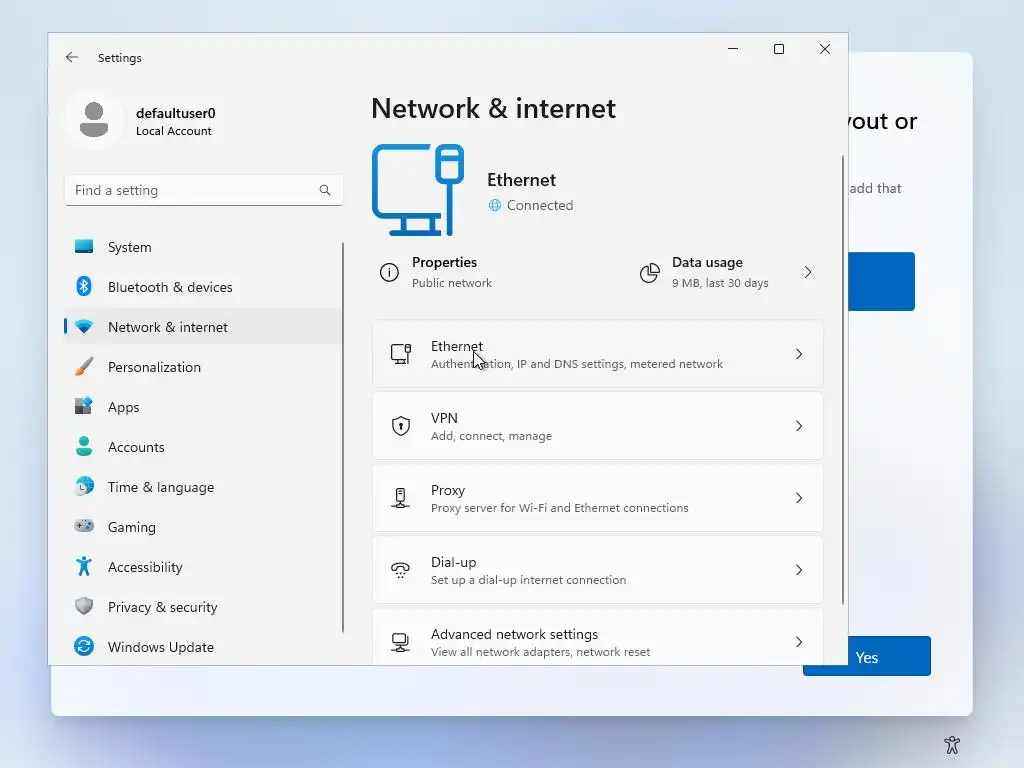Click the Advanced network settings icon
The height and width of the screenshot is (768, 1024).
[400, 642]
